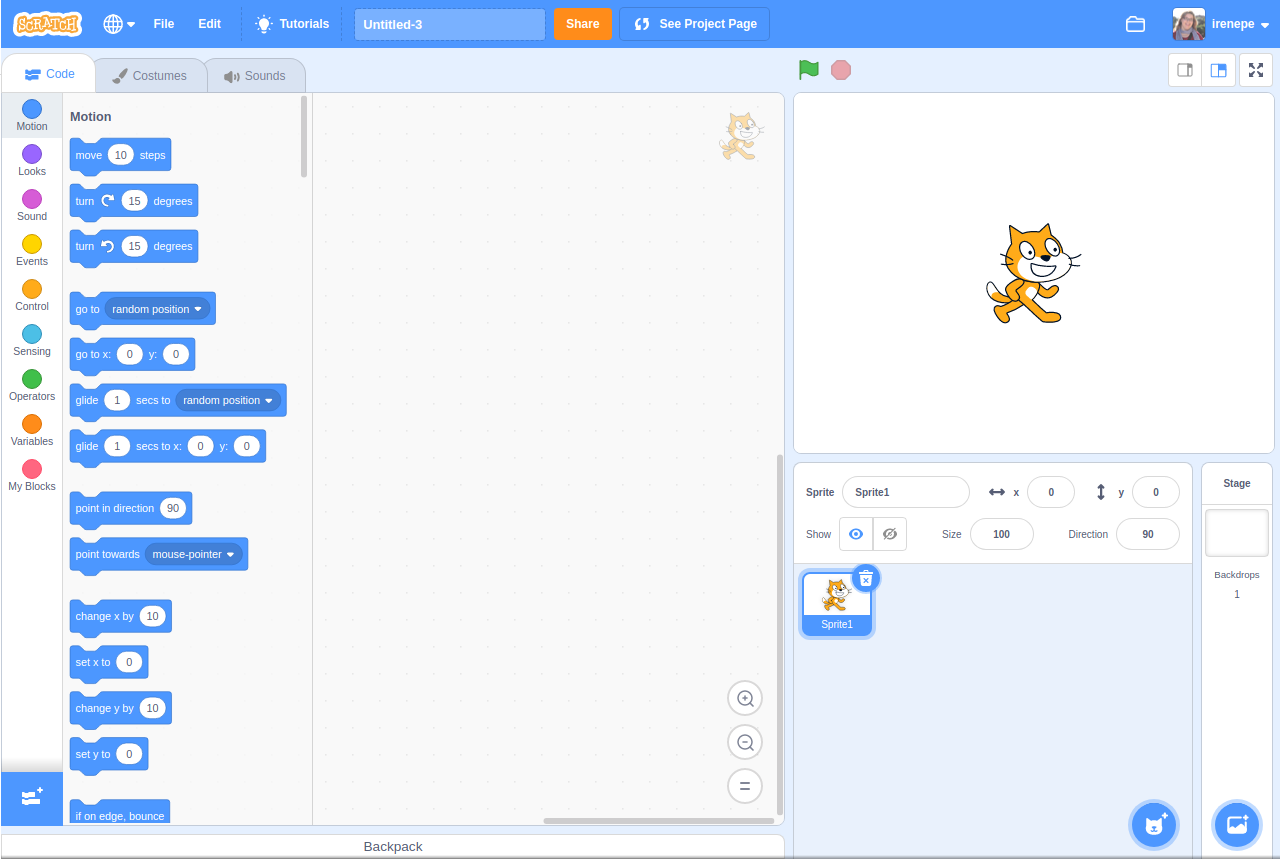
Task: Click the turn clockwise 15 degrees block
Action: (x=133, y=201)
